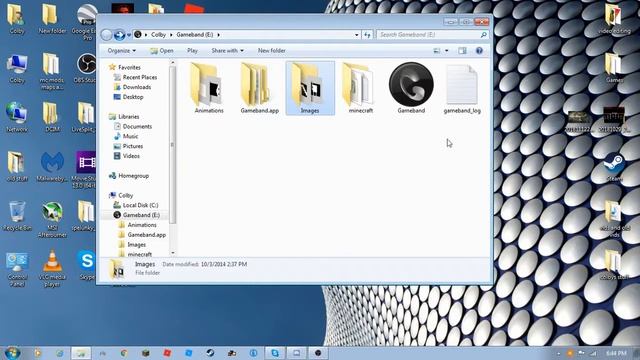Open Malwarebytes desktop icon
The width and height of the screenshot is (640, 360).
tap(52, 166)
